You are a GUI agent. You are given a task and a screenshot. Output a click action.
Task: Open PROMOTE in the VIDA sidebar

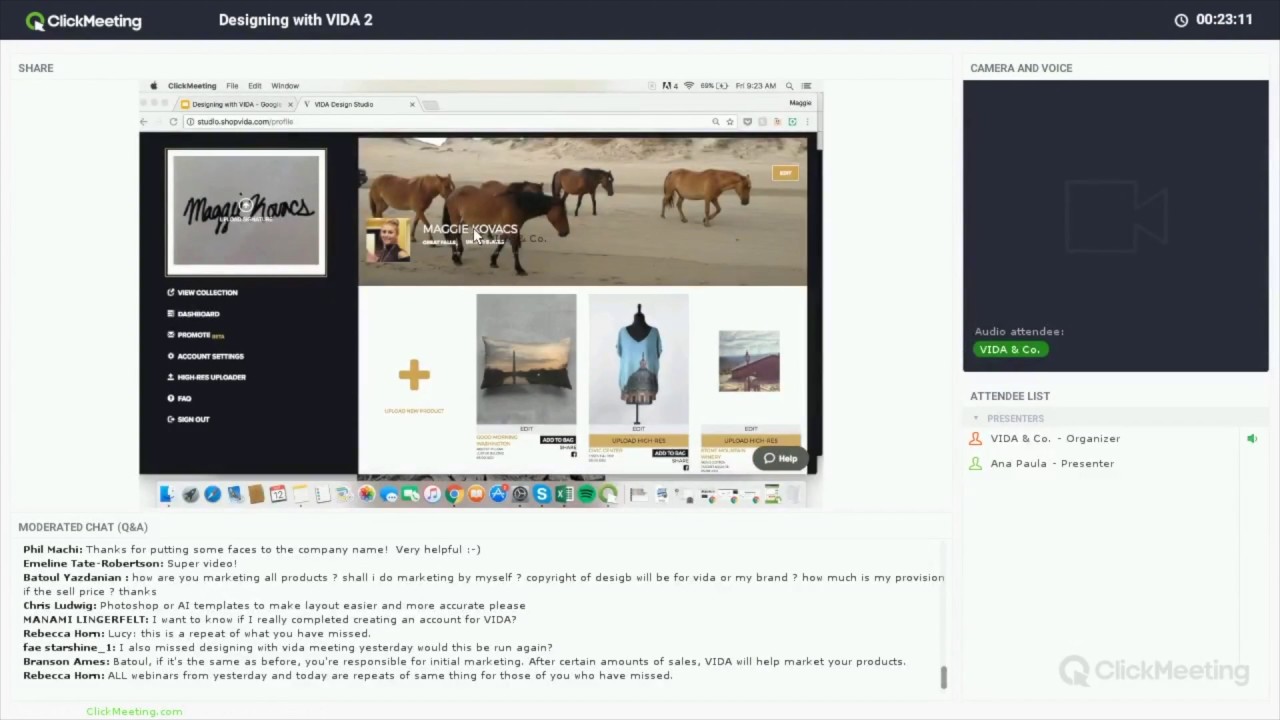coord(195,335)
